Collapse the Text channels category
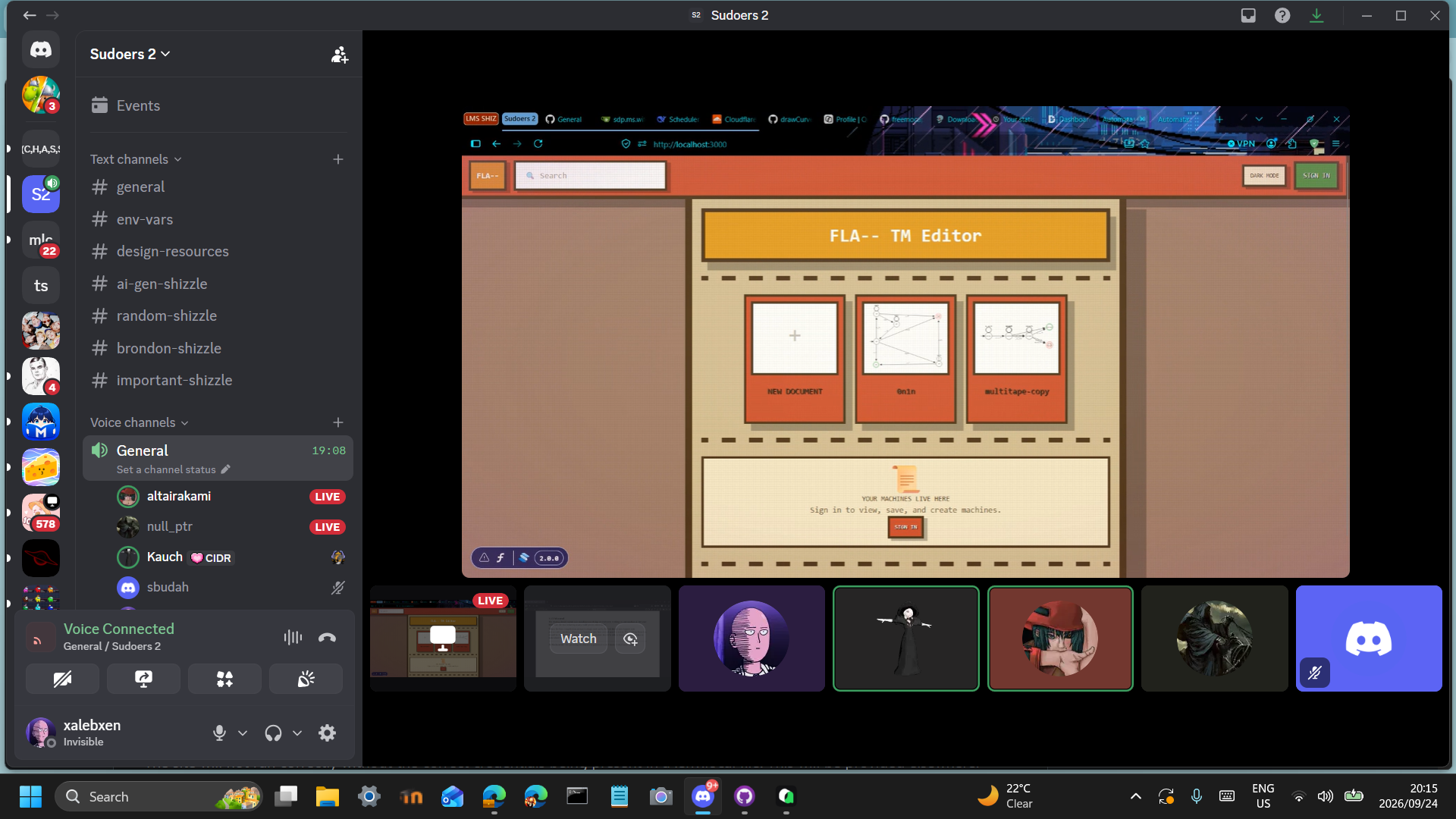Screen dimensions: 1456x819 pyautogui.click(x=136, y=159)
